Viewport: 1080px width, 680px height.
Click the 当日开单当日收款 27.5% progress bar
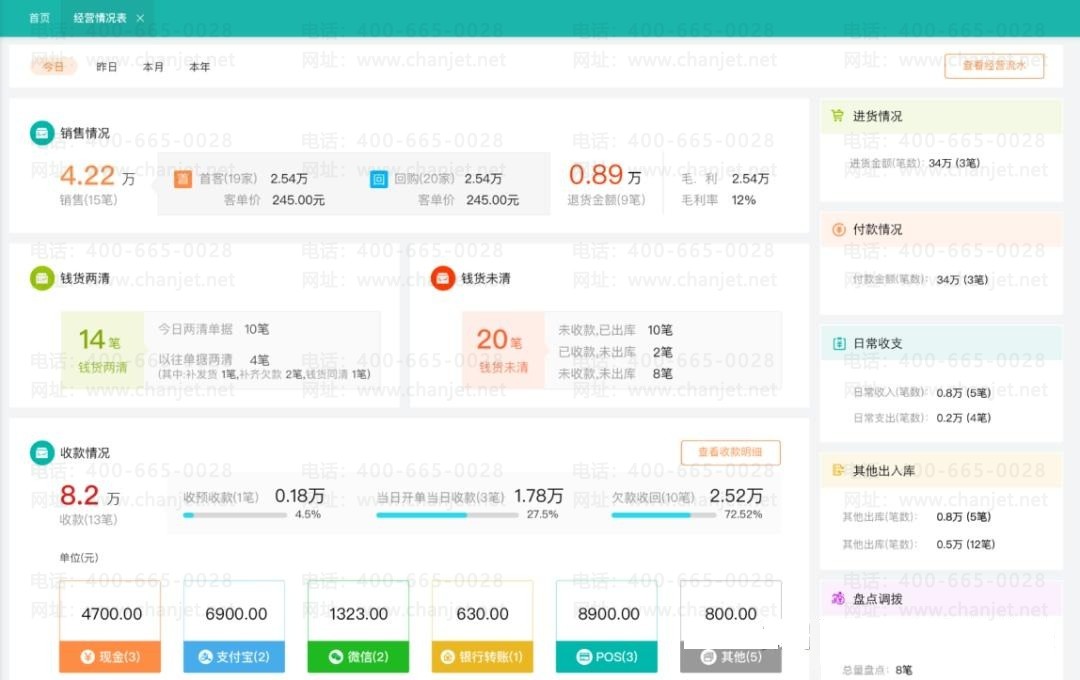pyautogui.click(x=447, y=515)
